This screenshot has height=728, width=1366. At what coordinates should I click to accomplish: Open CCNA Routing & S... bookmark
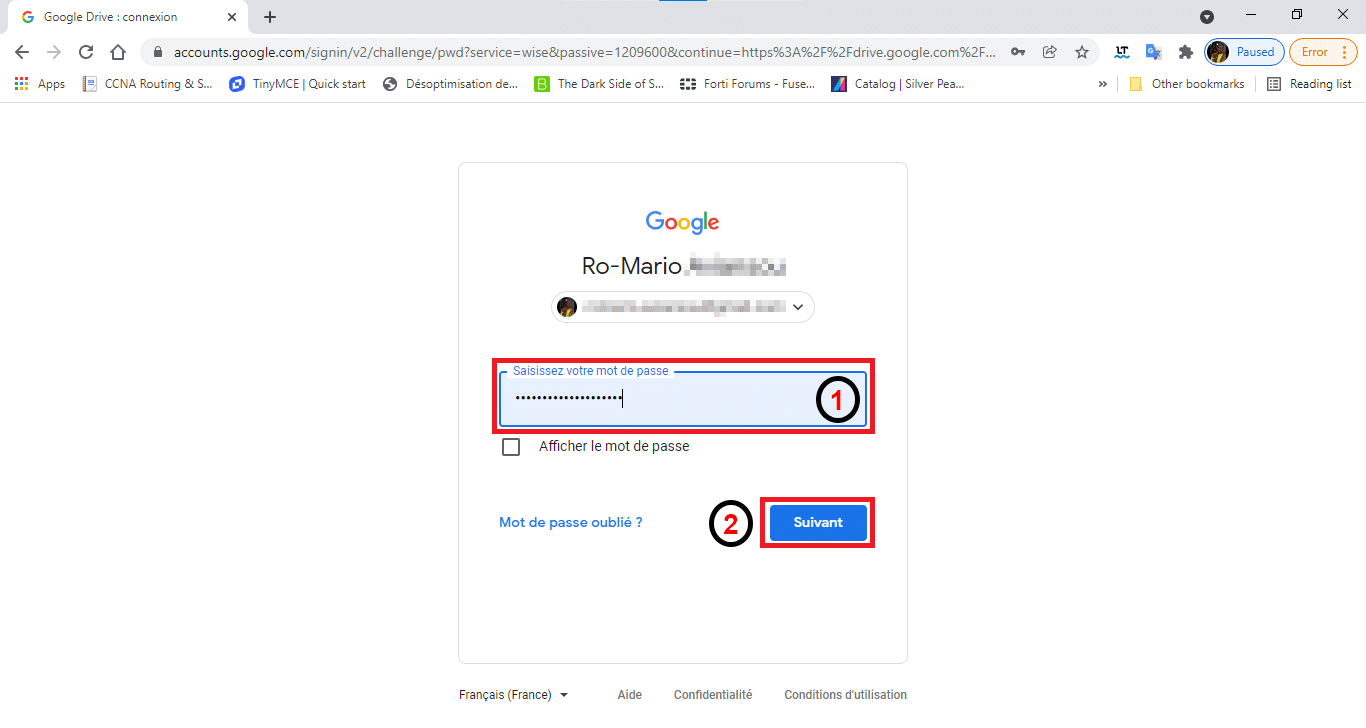click(x=148, y=84)
